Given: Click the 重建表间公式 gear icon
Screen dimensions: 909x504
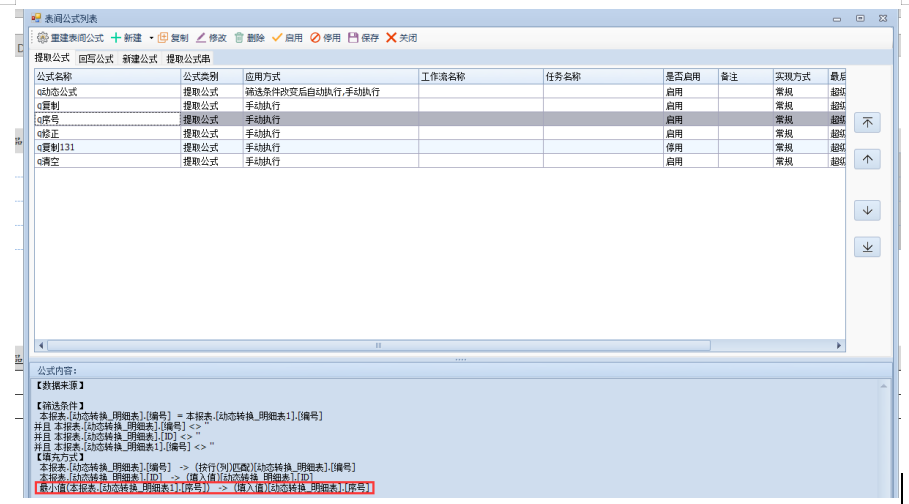Looking at the screenshot, I should [x=43, y=38].
